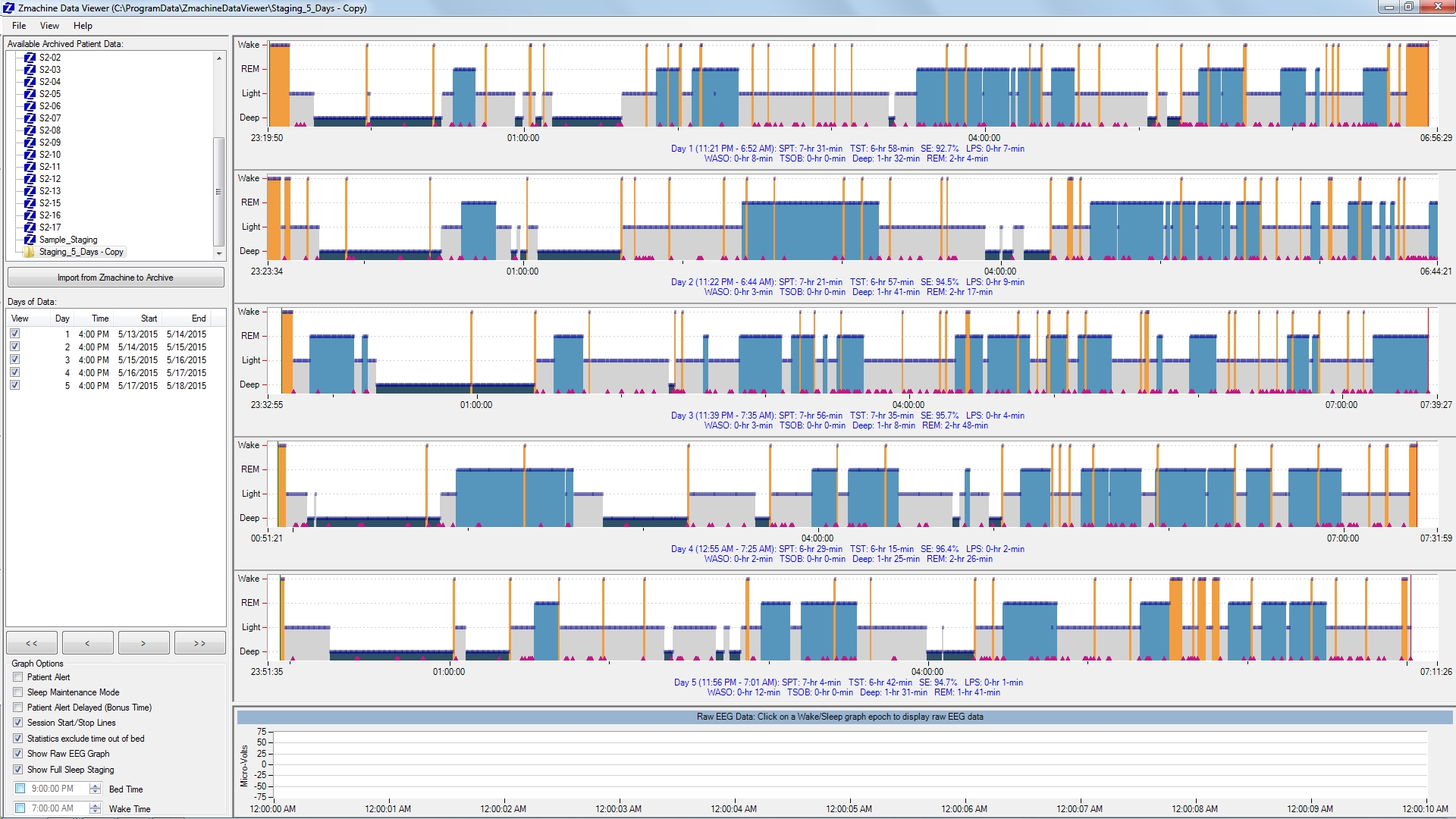The width and height of the screenshot is (1456, 819).
Task: Select the S2-12 Zmachine file icon
Action: coord(30,179)
